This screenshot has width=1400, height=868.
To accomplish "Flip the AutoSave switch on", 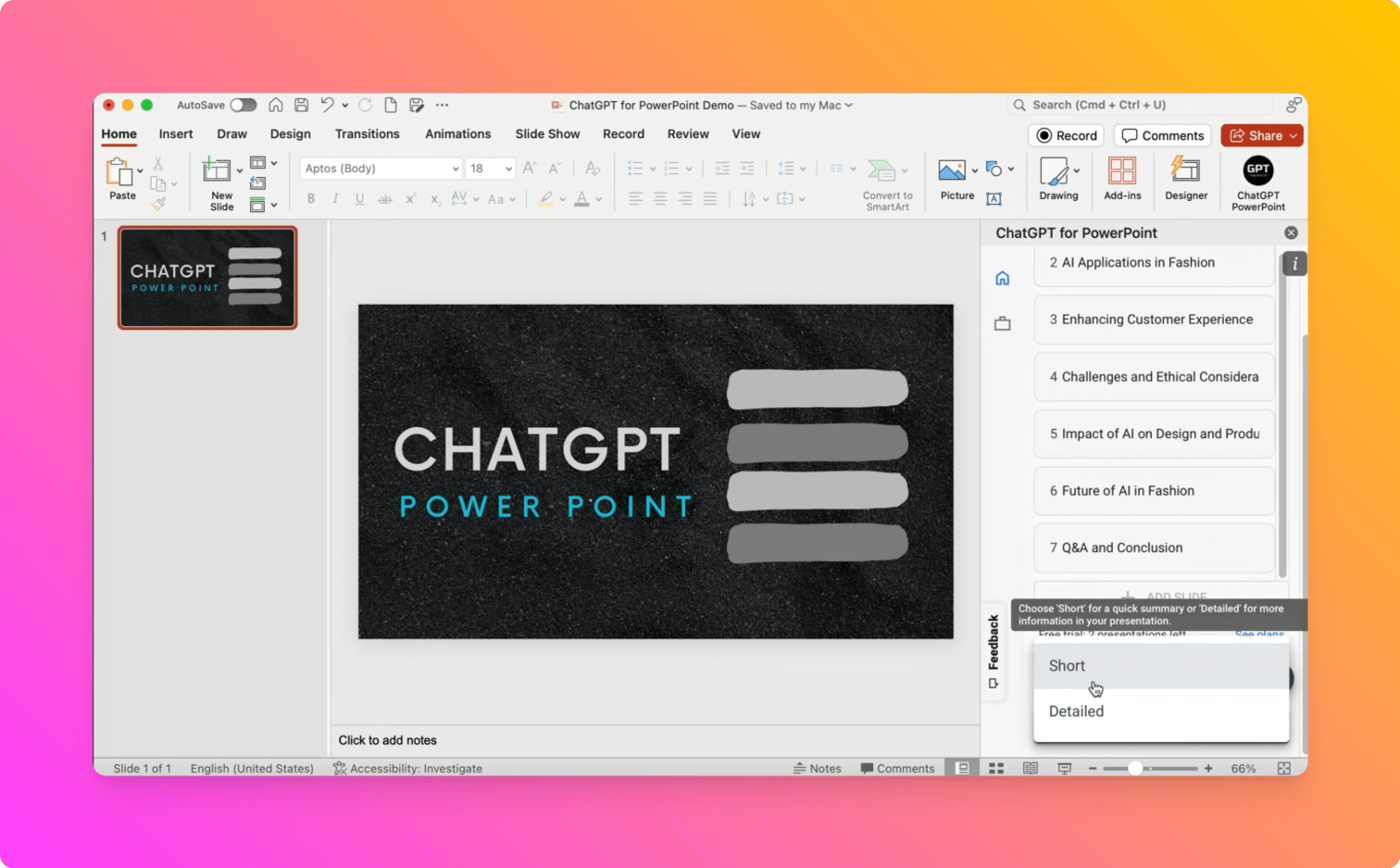I will [x=244, y=105].
